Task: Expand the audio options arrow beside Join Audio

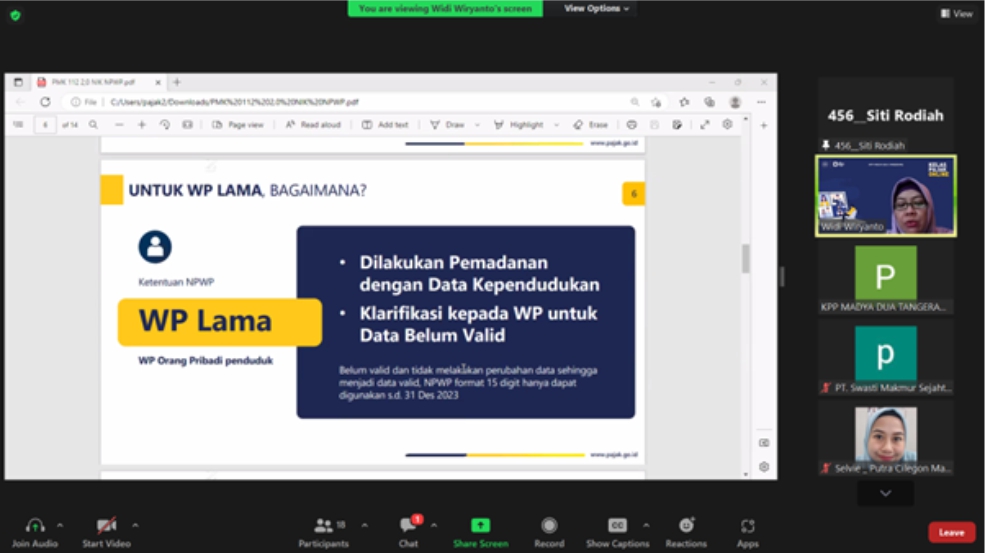Action: [60, 525]
